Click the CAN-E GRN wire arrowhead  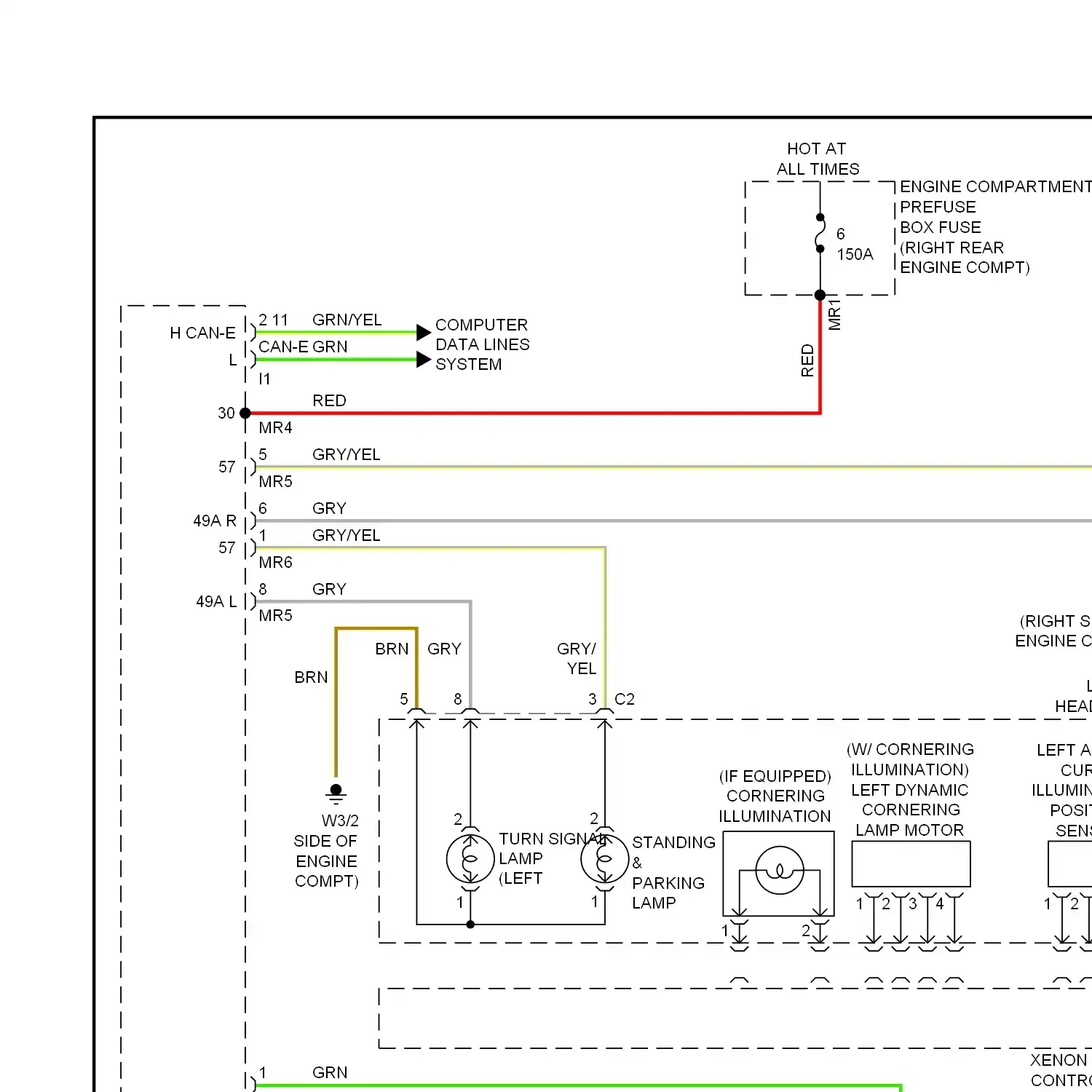(x=424, y=360)
